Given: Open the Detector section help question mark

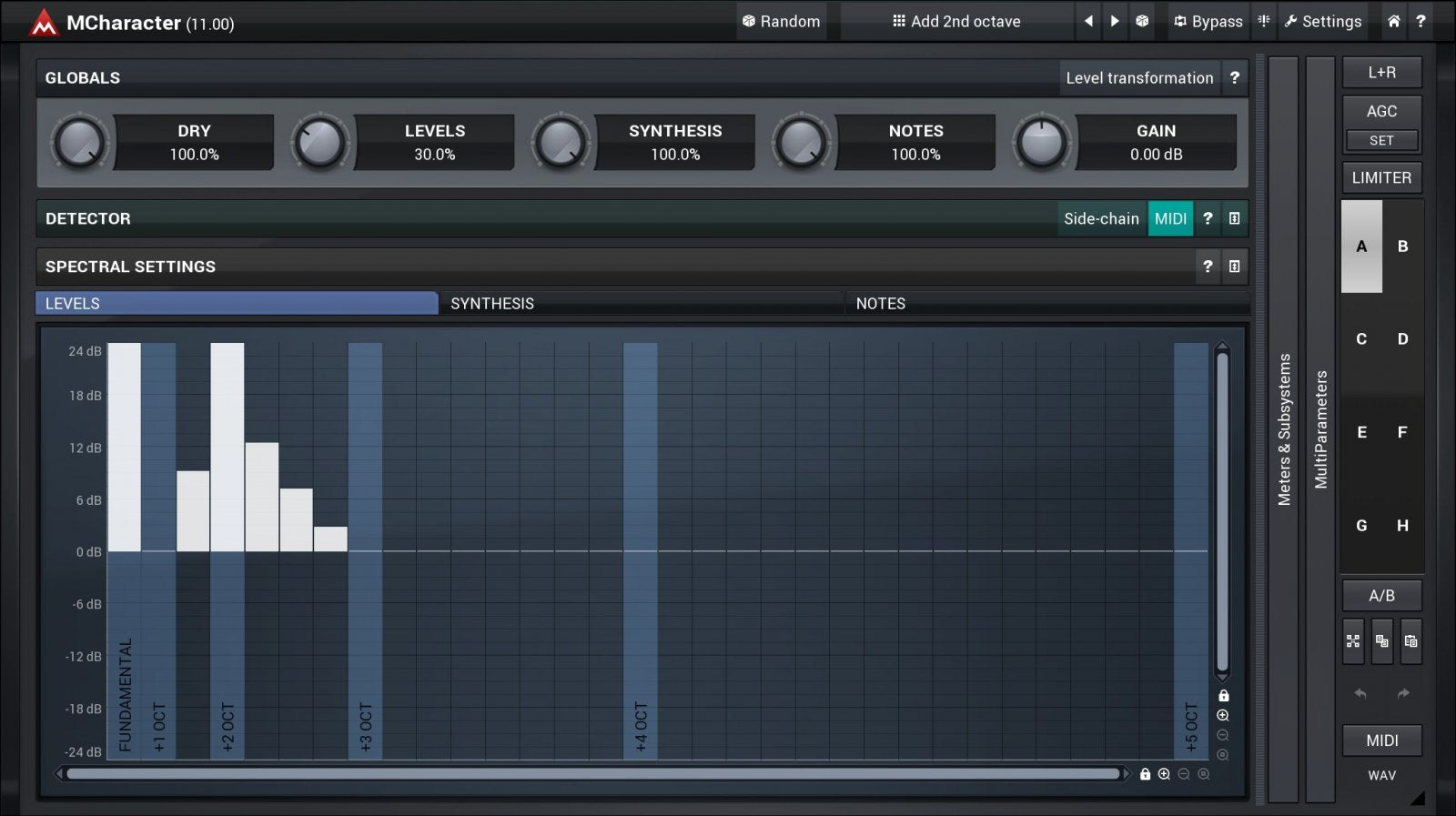Looking at the screenshot, I should point(1208,218).
